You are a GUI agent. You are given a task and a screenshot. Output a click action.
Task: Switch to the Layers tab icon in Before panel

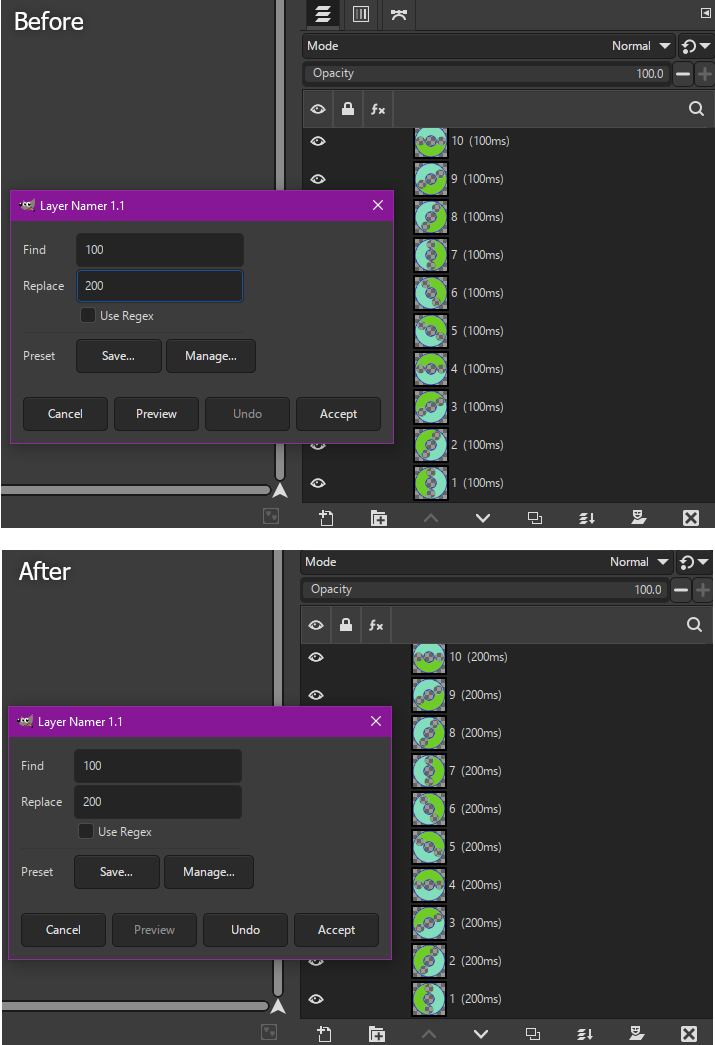click(323, 14)
